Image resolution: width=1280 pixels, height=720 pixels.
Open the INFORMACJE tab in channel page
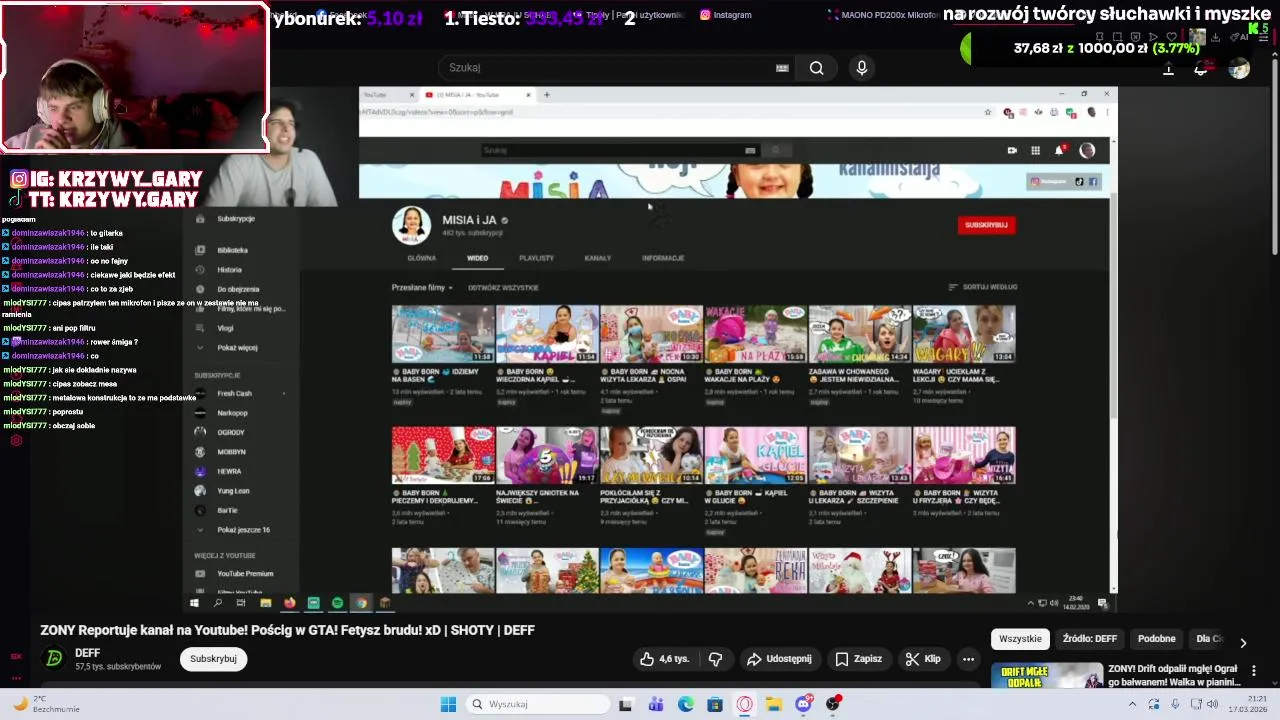663,258
